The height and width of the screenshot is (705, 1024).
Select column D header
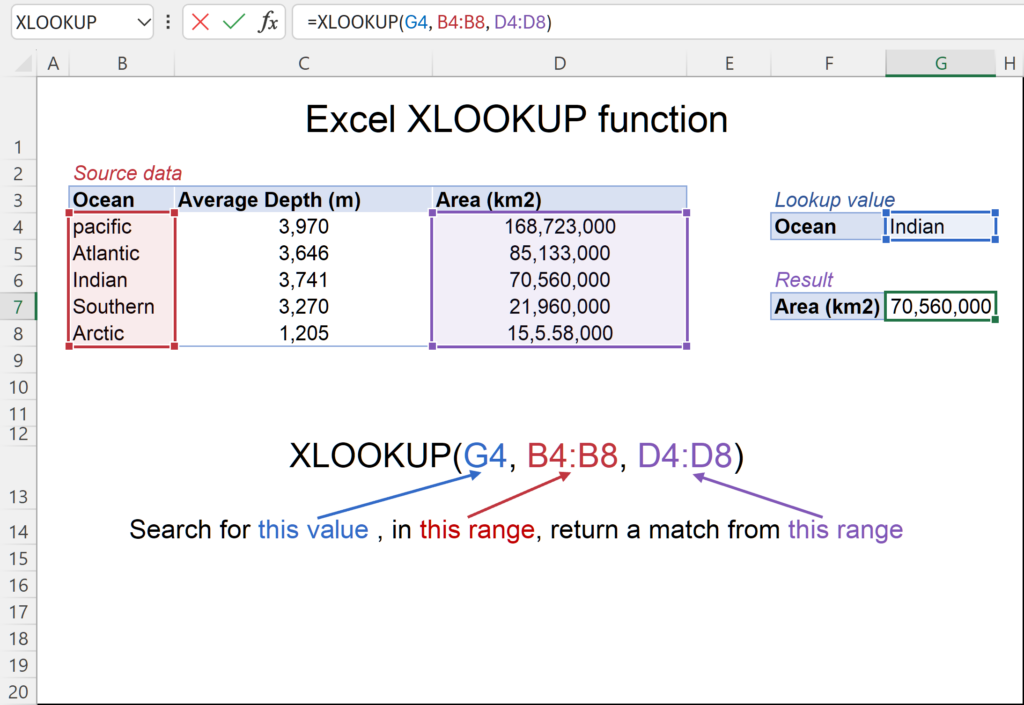pos(559,64)
